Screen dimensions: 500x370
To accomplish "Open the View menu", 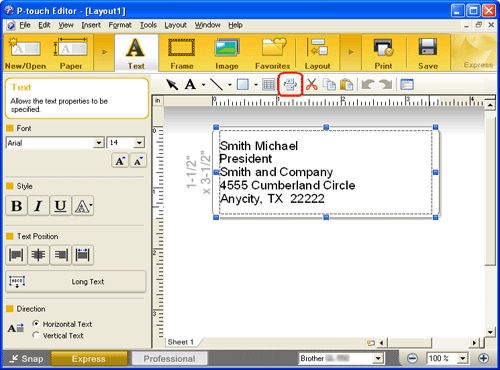I will (x=66, y=25).
